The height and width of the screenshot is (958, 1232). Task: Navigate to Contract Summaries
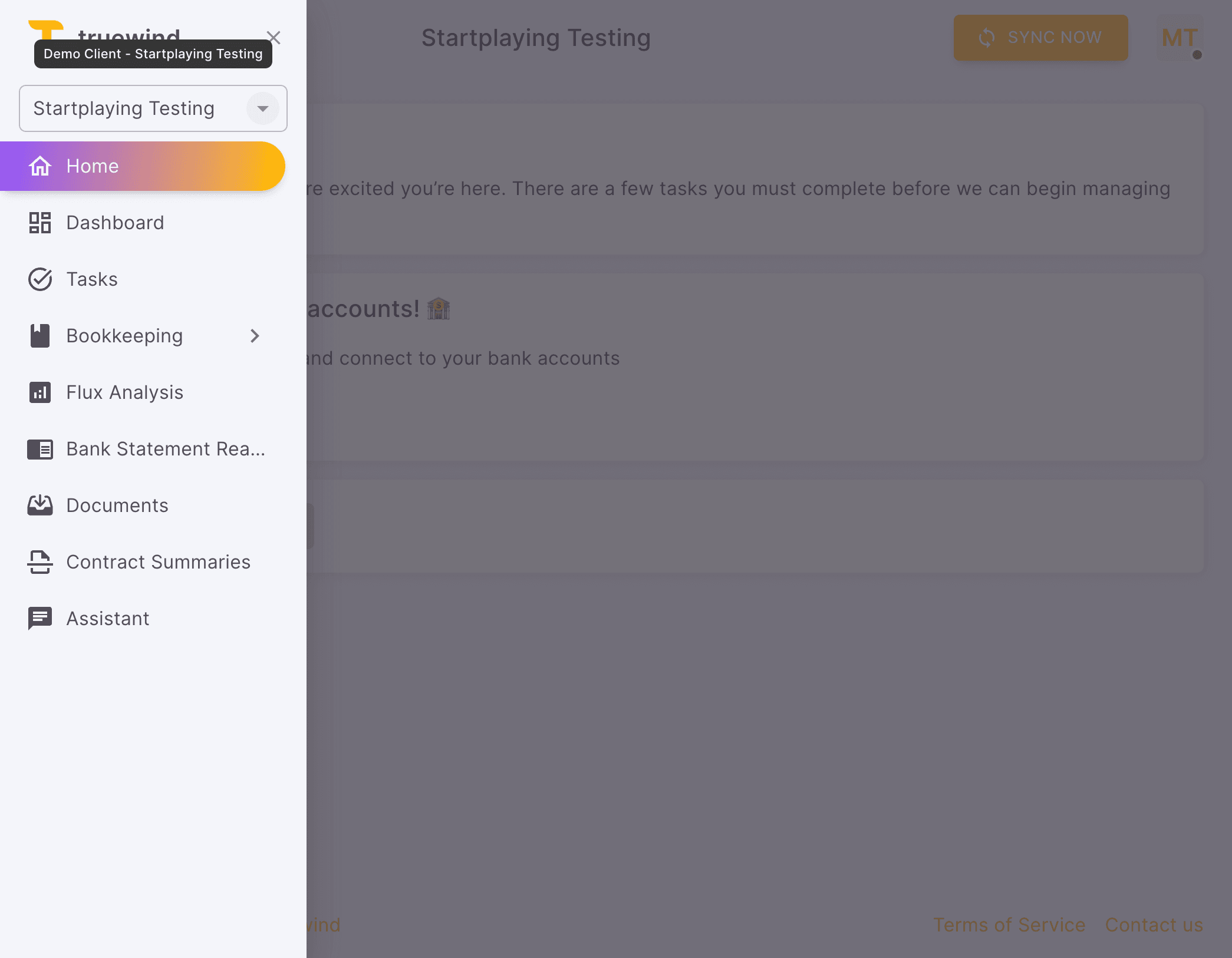158,562
